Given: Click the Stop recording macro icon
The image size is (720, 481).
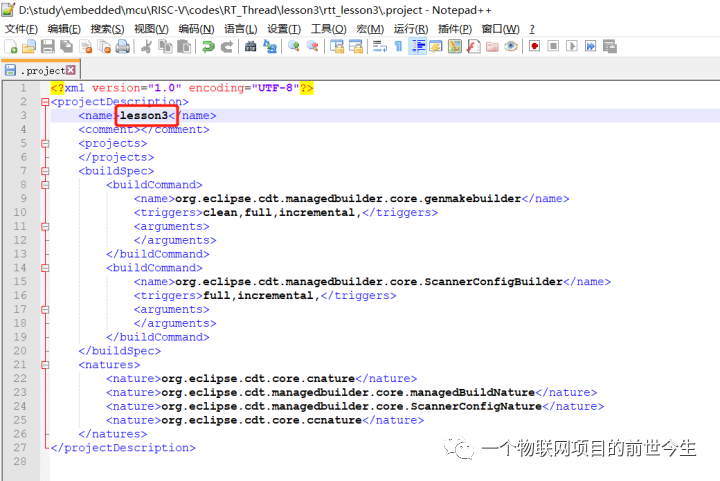Looking at the screenshot, I should (x=553, y=46).
